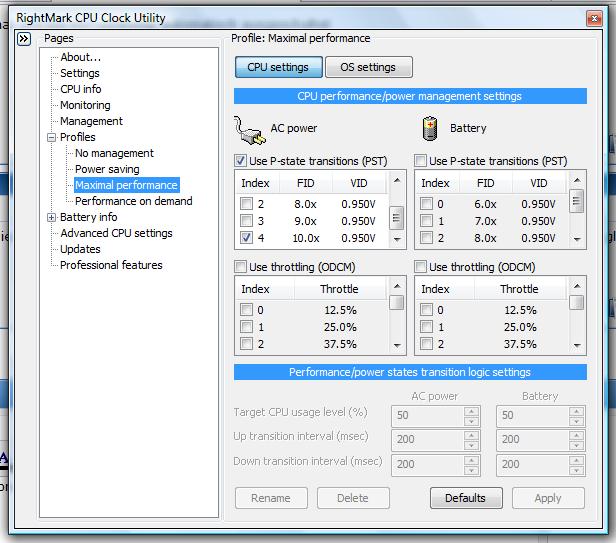The width and height of the screenshot is (616, 543).
Task: Click VID column header in Battery list
Action: click(x=539, y=183)
